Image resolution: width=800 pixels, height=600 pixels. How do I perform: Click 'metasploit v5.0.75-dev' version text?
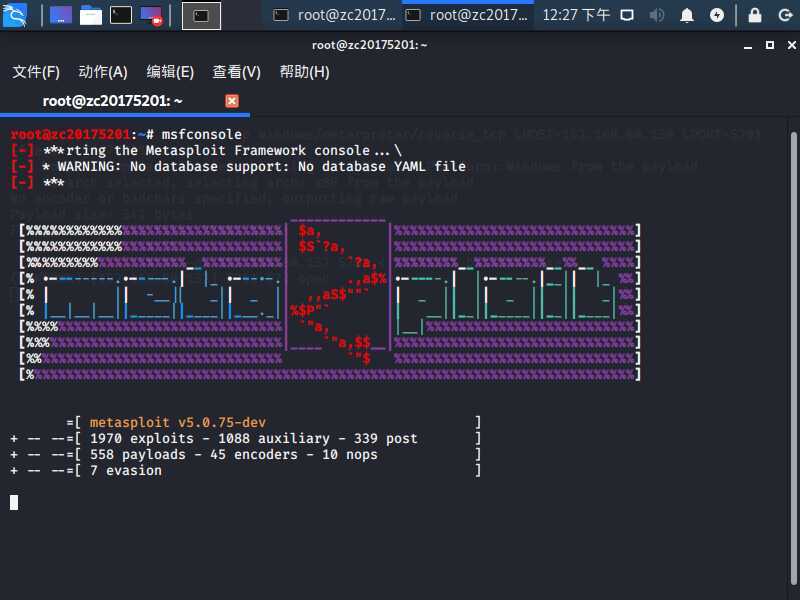(x=178, y=423)
